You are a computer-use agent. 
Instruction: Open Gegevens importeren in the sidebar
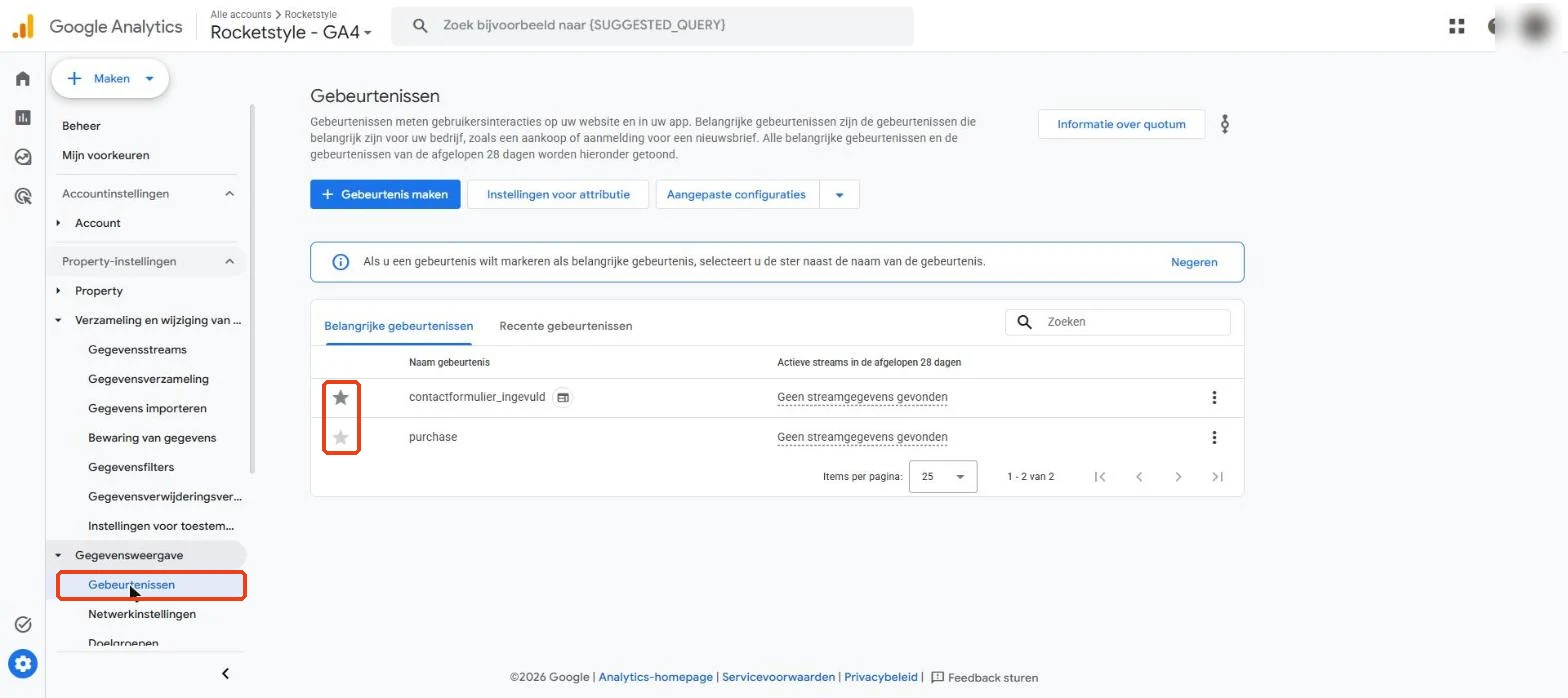(147, 408)
